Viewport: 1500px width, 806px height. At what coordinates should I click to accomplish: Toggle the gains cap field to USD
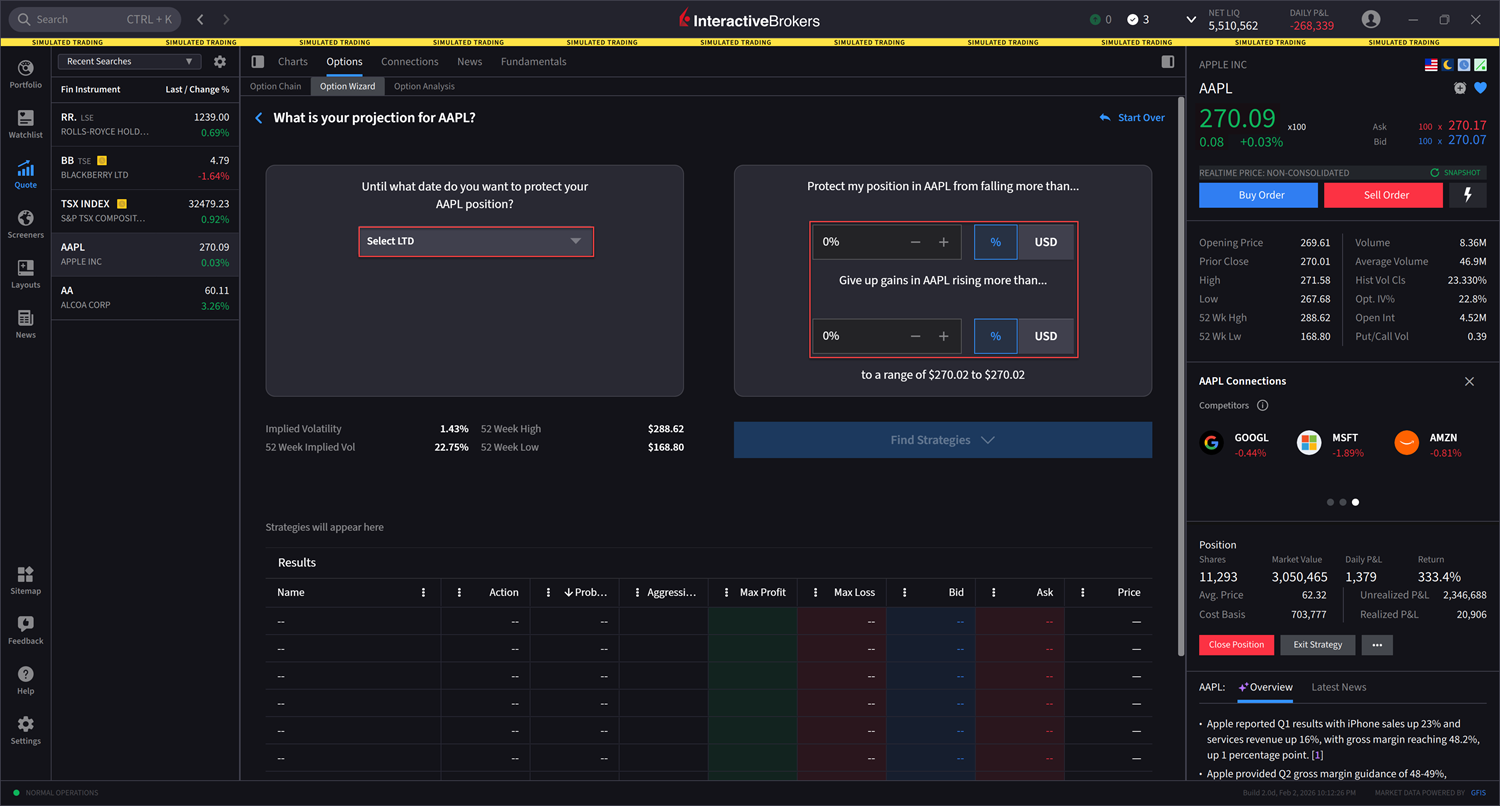click(1046, 336)
